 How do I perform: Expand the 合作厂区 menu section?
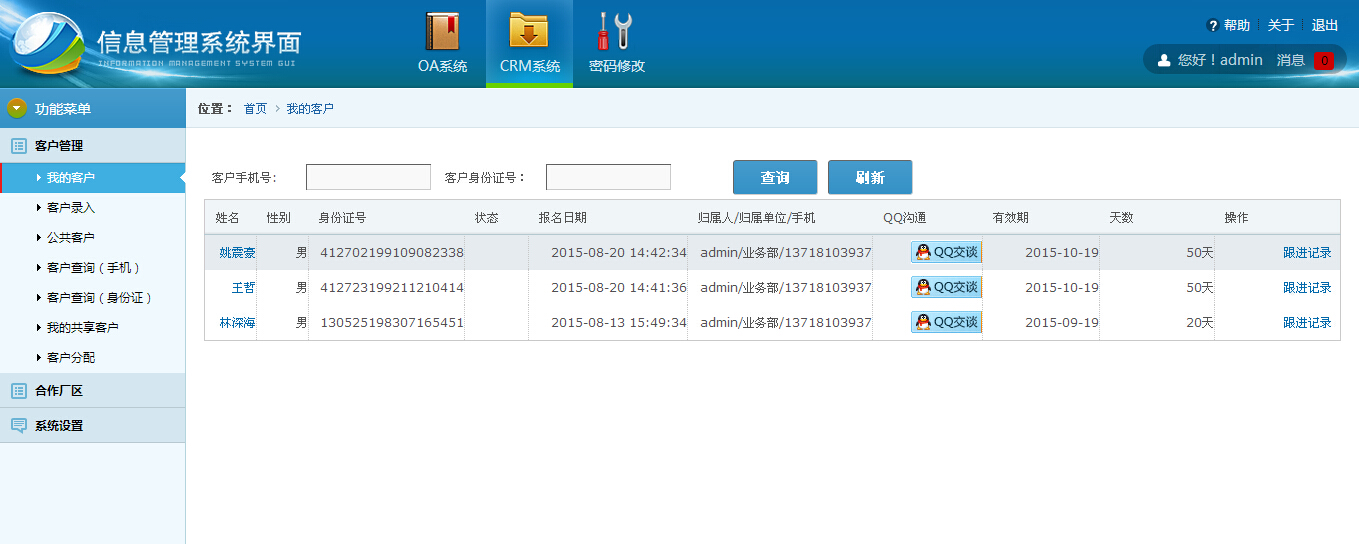tap(58, 391)
